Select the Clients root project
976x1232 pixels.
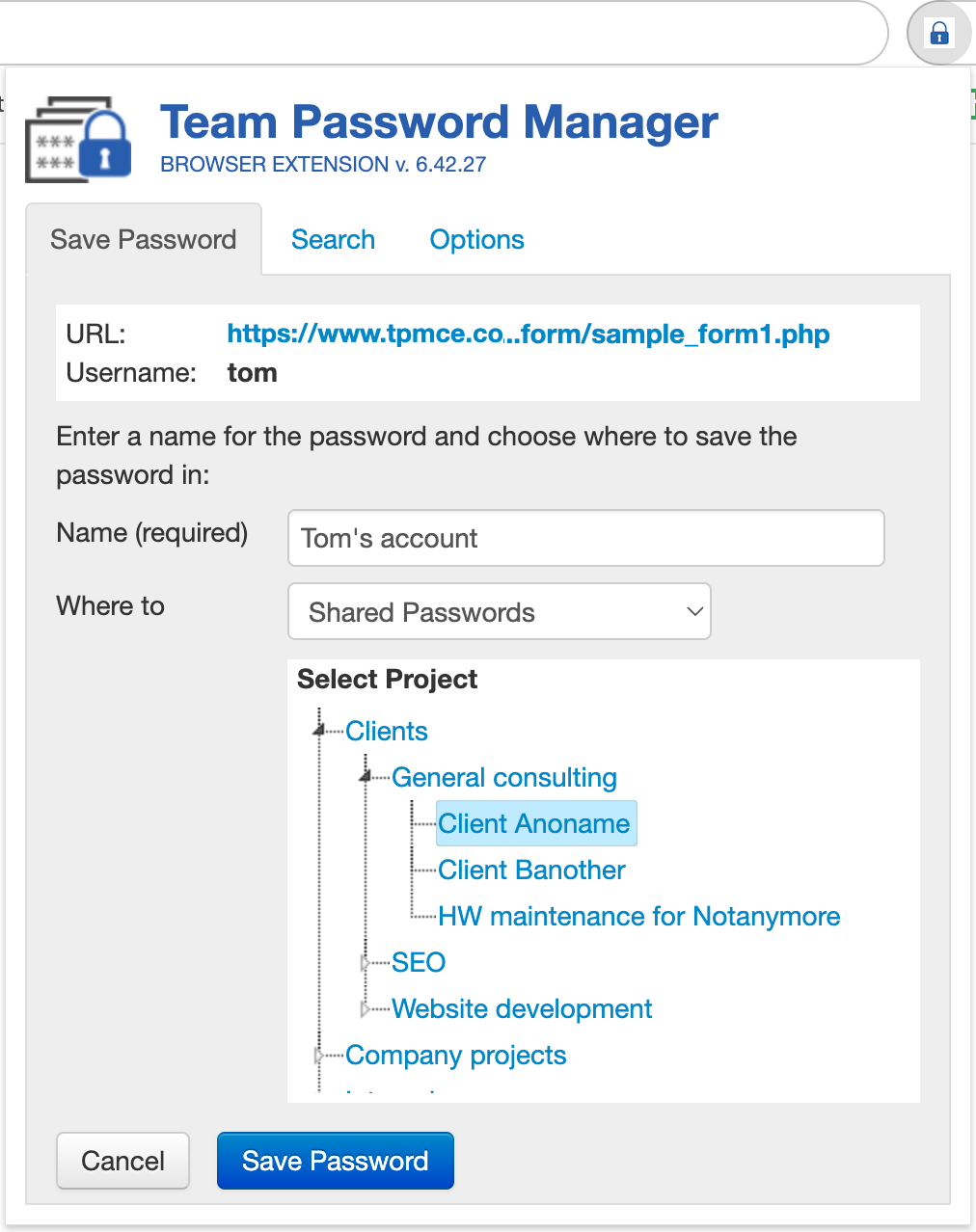coord(386,731)
